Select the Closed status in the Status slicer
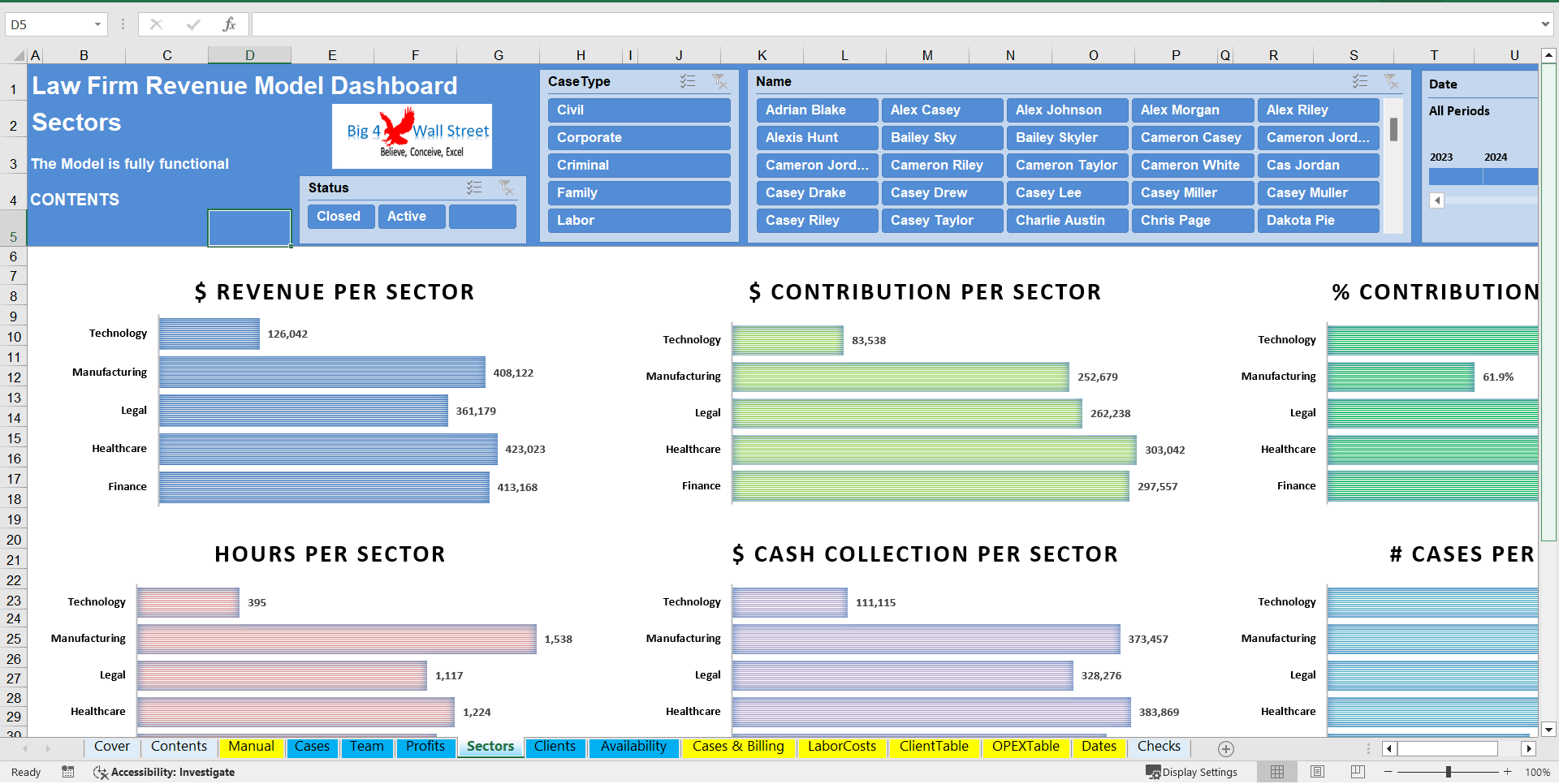The width and height of the screenshot is (1559, 784). 340,216
